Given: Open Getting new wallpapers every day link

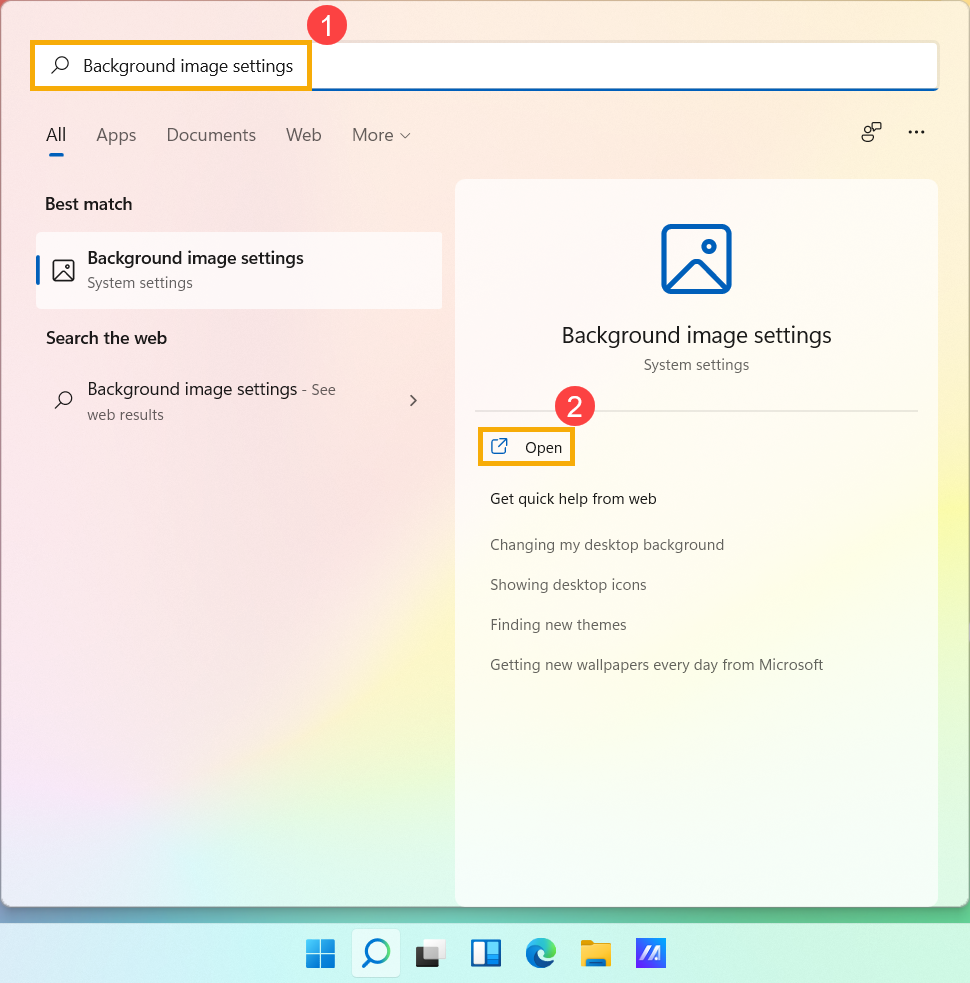Looking at the screenshot, I should point(656,665).
